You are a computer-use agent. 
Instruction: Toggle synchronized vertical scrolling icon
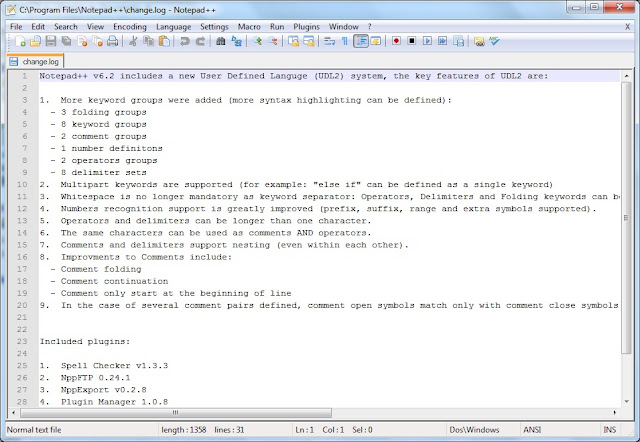pyautogui.click(x=293, y=41)
